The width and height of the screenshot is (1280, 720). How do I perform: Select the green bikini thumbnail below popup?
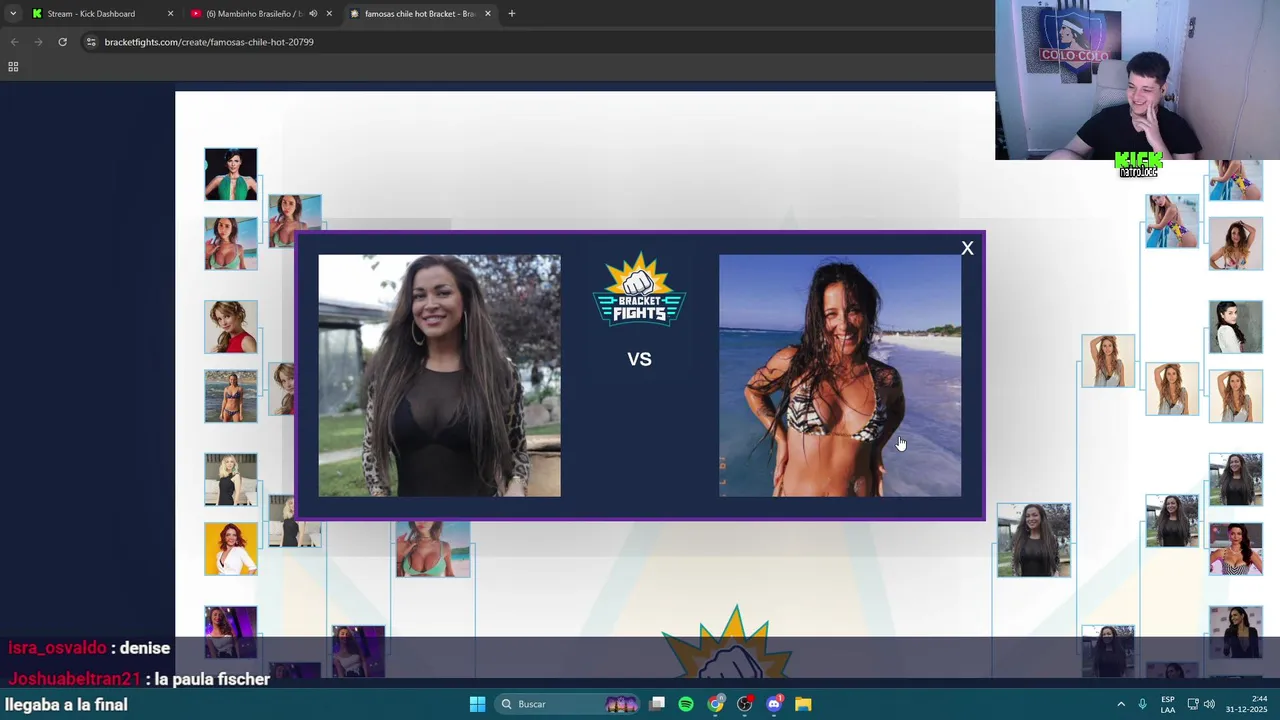(433, 548)
